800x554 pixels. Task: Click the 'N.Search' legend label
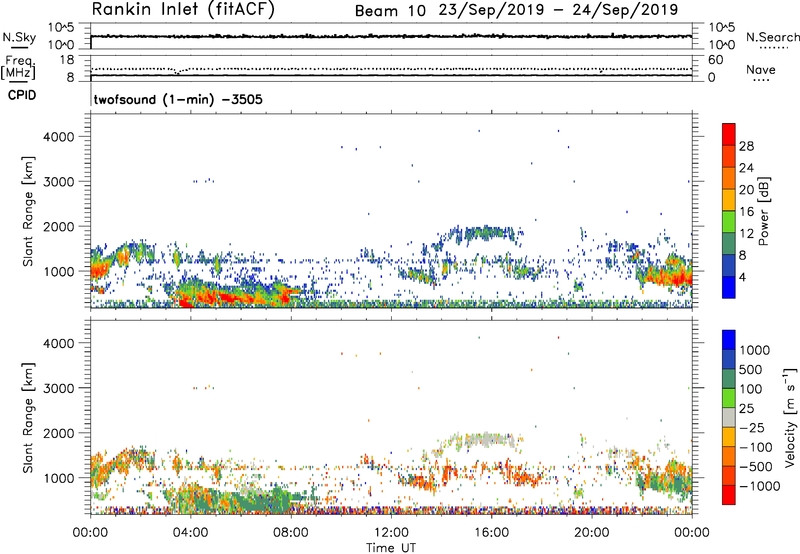772,37
